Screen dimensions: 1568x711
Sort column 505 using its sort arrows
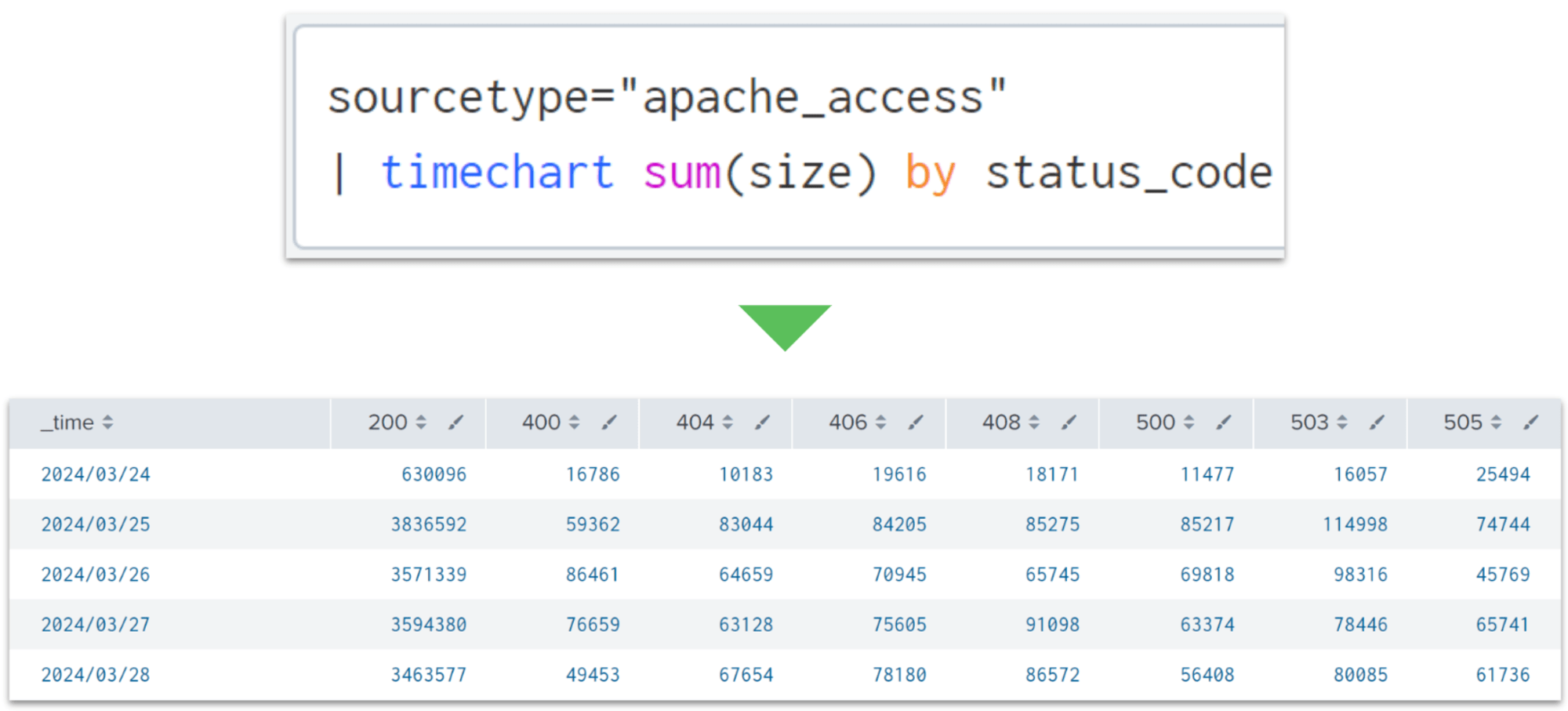point(1496,423)
